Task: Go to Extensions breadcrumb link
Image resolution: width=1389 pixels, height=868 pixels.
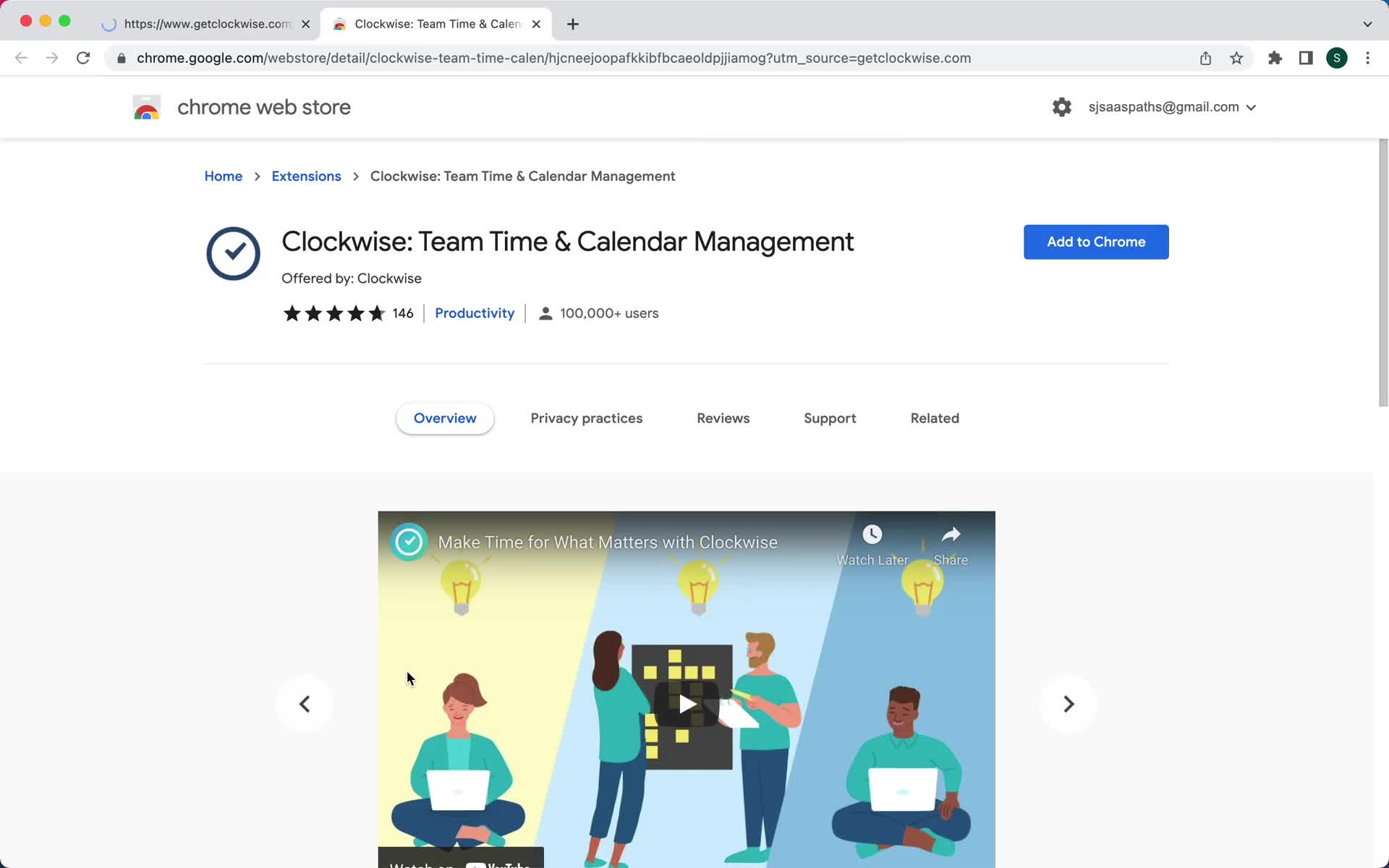Action: pos(306,176)
